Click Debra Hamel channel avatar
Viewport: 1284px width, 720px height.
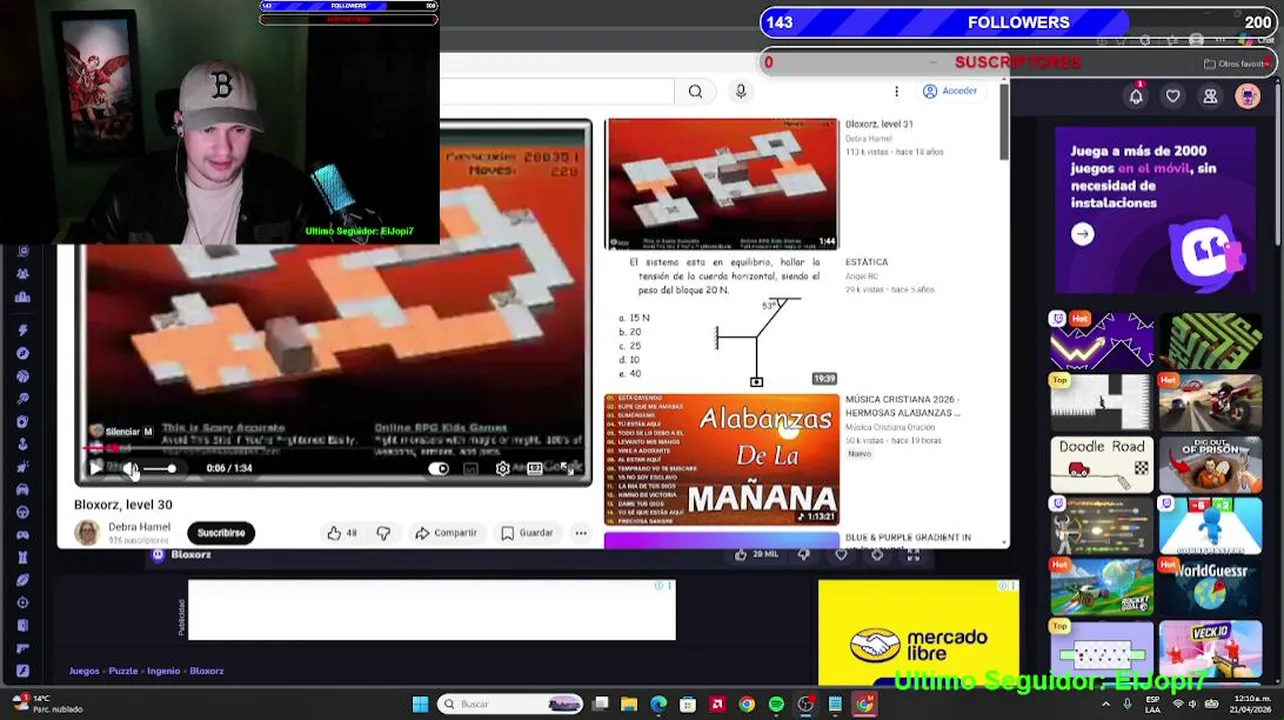click(x=87, y=533)
